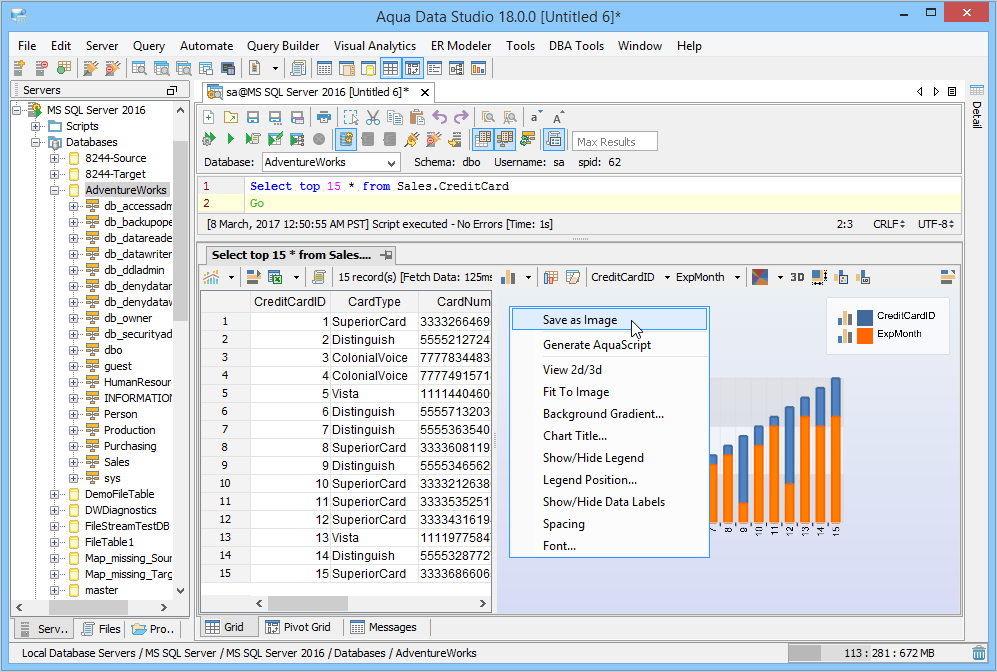
Task: Click the green Execute play icon
Action: [230, 140]
